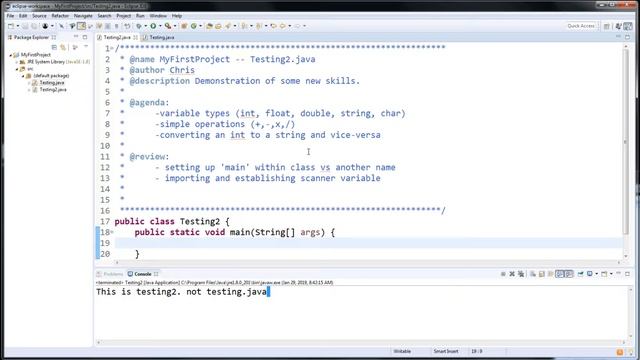Image resolution: width=640 pixels, height=360 pixels.
Task: Click the New Java Package icon
Action: click(x=184, y=26)
